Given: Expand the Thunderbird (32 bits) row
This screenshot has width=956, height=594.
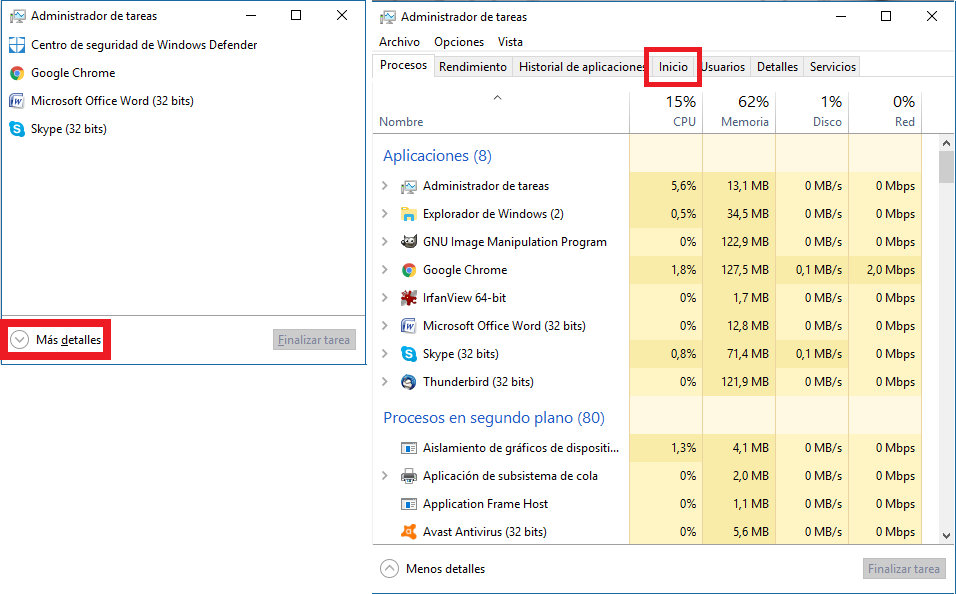Looking at the screenshot, I should click(x=385, y=382).
